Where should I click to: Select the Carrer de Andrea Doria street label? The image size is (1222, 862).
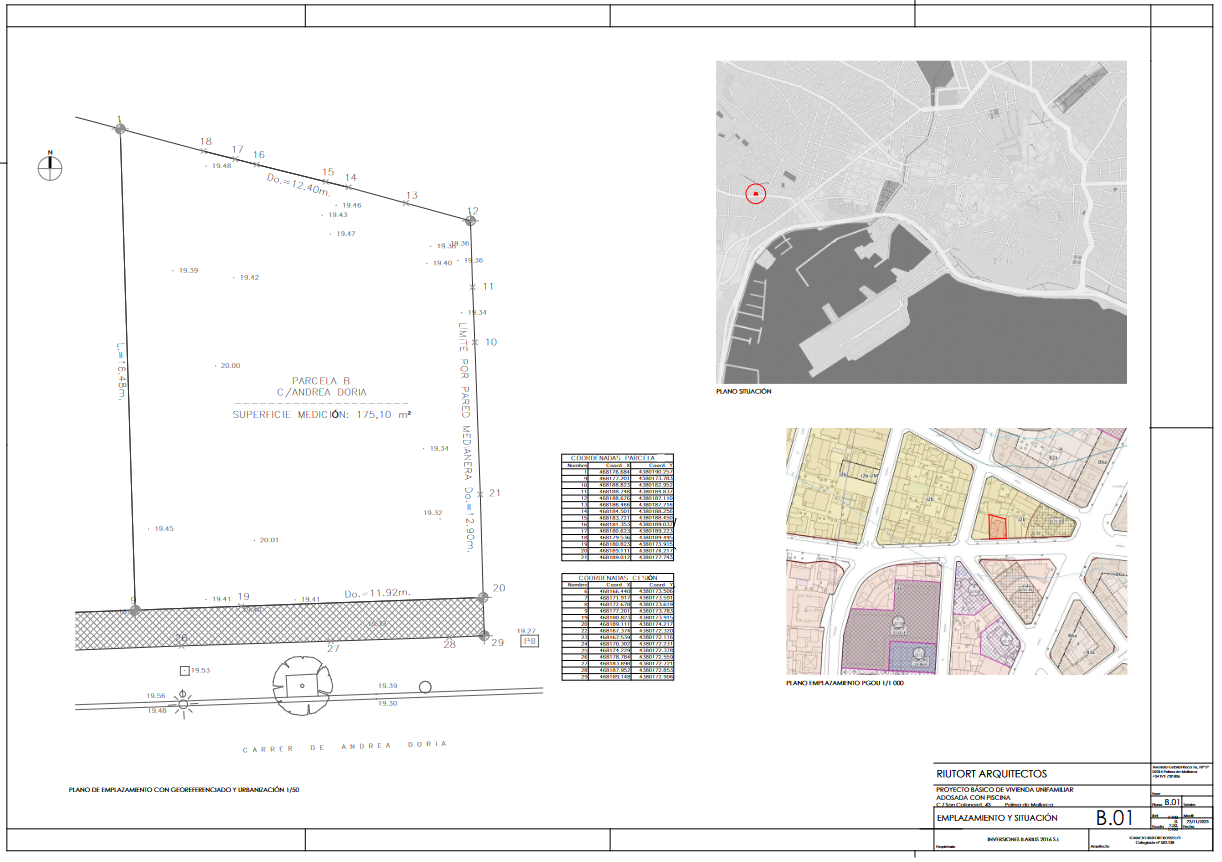345,747
